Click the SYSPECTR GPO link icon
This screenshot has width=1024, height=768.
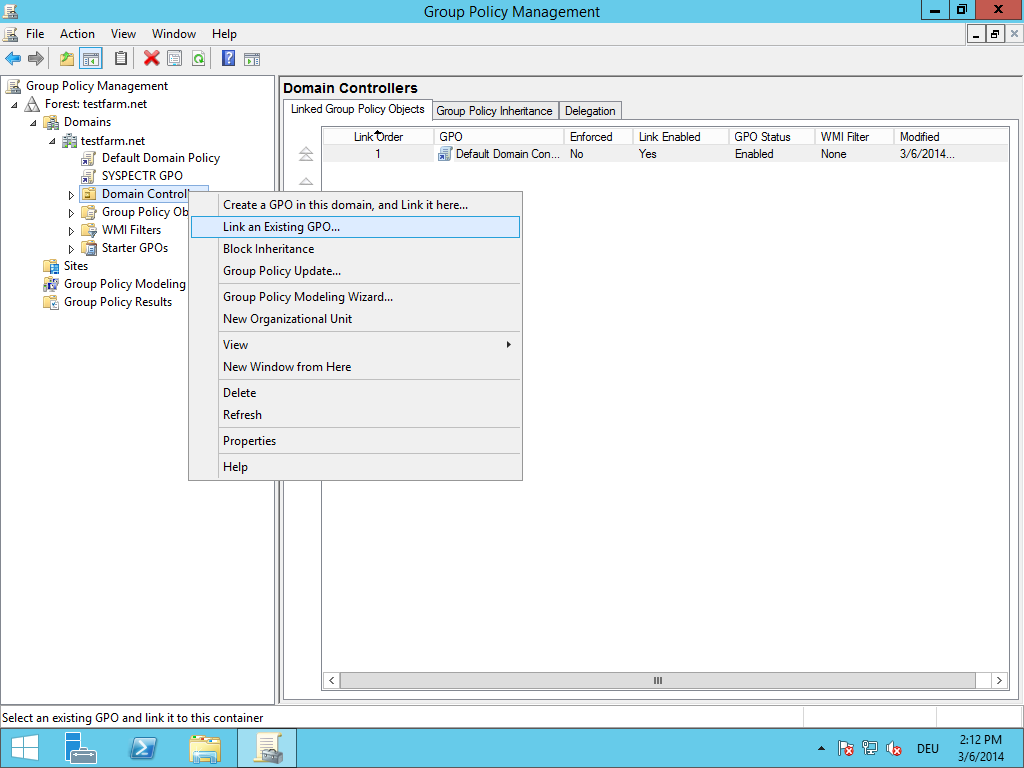pos(89,176)
